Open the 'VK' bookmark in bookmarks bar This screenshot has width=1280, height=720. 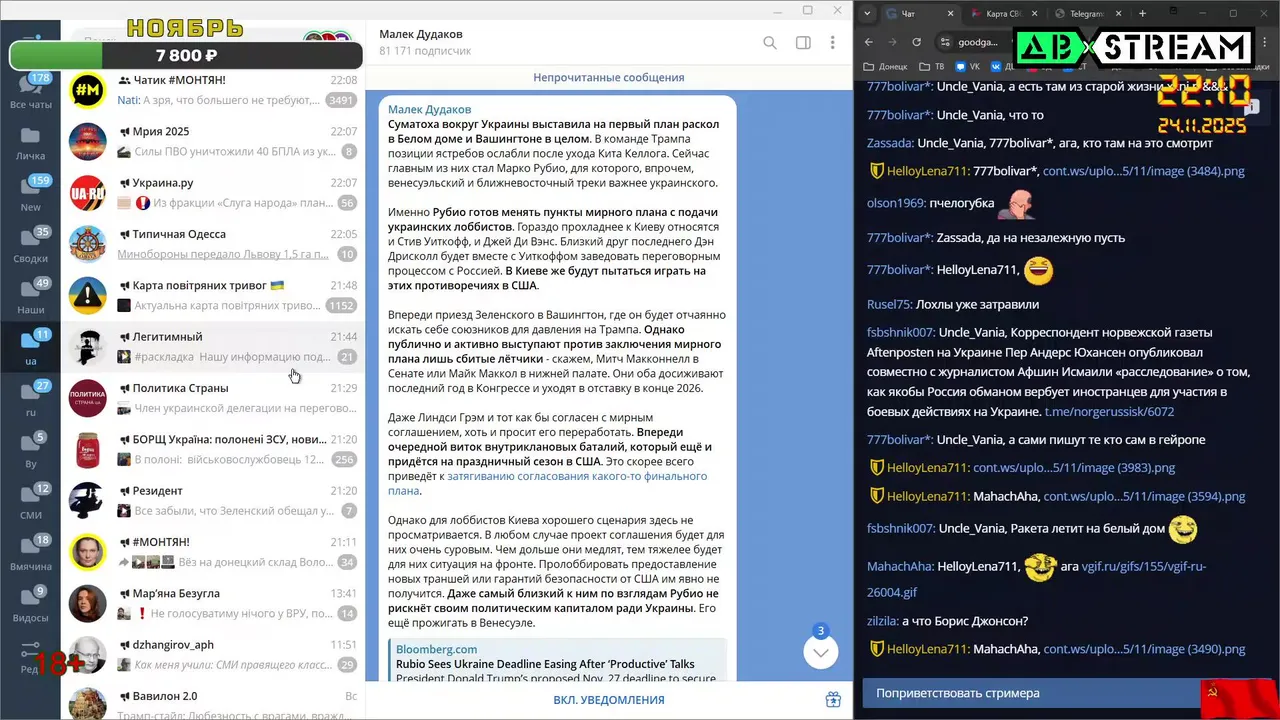(x=969, y=67)
